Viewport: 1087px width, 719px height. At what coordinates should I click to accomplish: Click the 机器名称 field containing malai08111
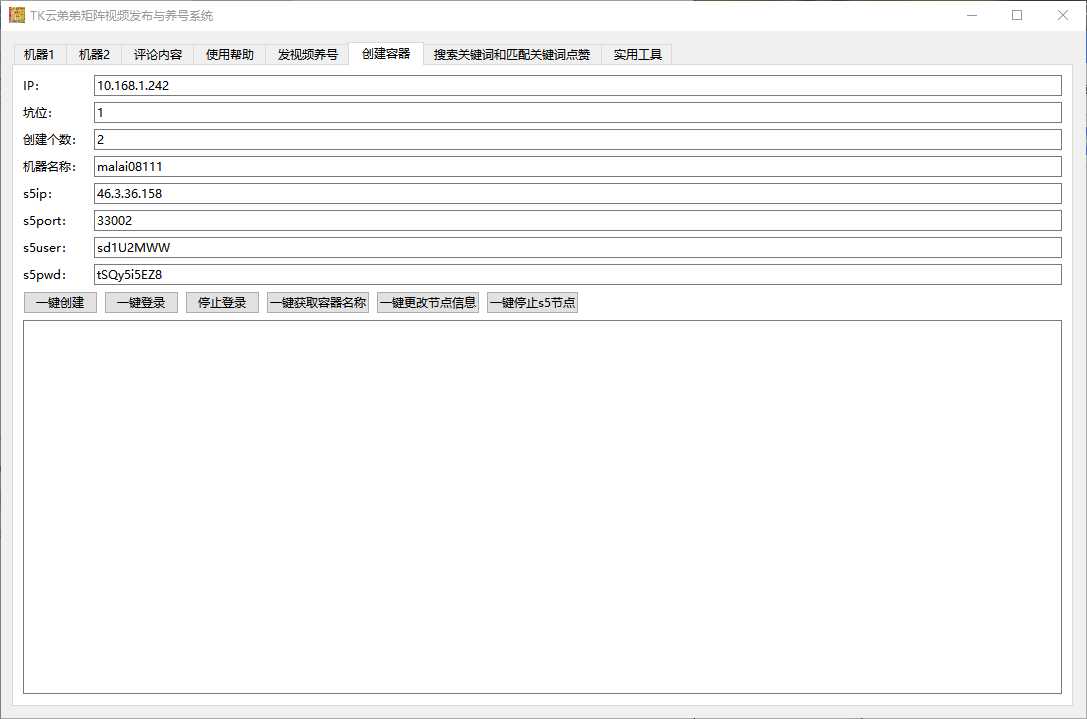pyautogui.click(x=577, y=167)
